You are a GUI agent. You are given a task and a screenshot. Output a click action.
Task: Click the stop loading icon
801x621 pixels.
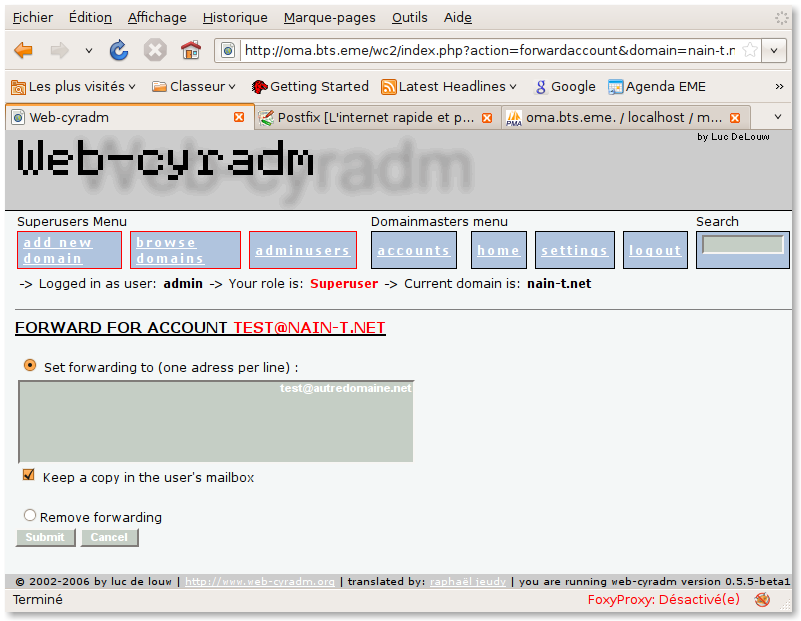tap(154, 50)
